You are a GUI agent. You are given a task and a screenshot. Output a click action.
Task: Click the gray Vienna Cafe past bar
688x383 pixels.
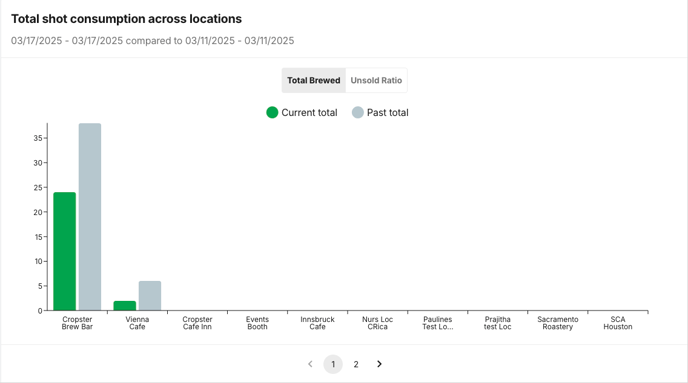[x=150, y=296]
